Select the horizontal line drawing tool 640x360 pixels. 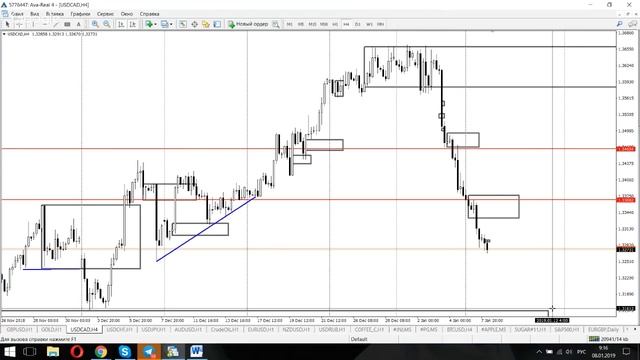(44, 24)
